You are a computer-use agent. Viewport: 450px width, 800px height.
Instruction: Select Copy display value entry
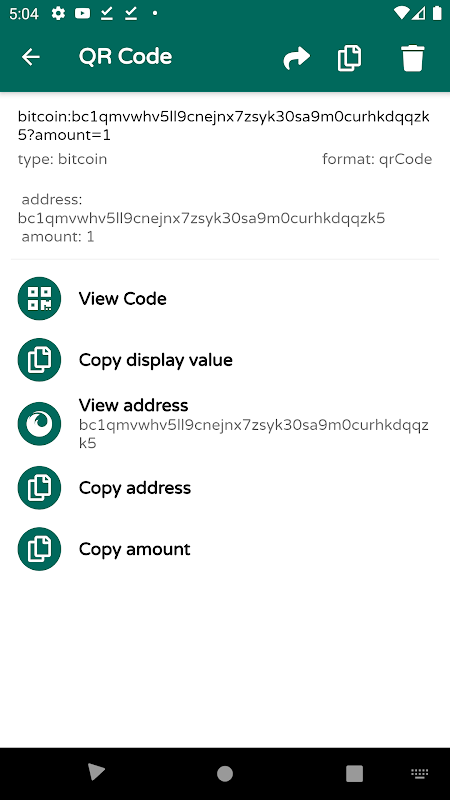click(x=225, y=360)
